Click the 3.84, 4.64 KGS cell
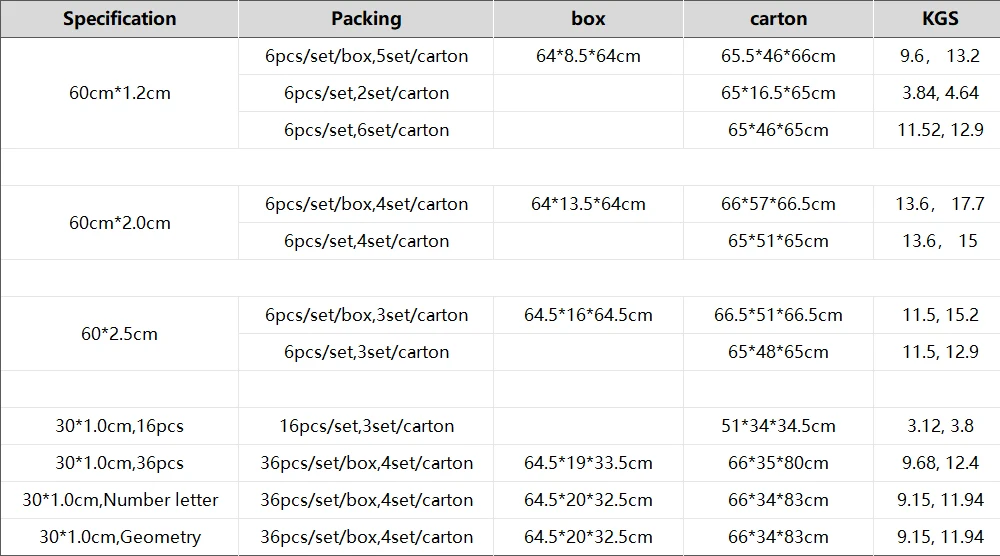1000x556 pixels. point(940,93)
